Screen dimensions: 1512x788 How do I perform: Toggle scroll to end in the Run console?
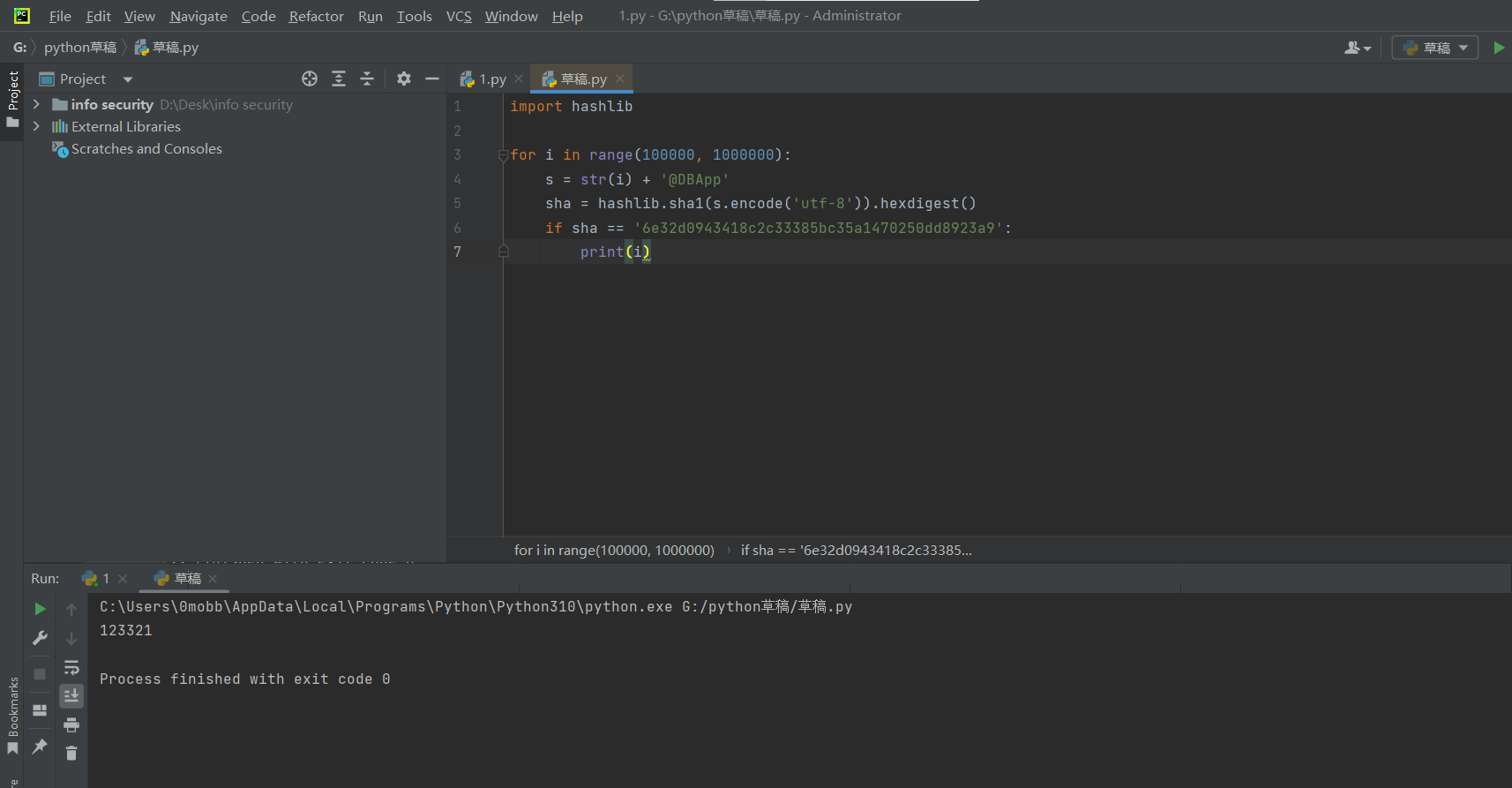[x=71, y=696]
